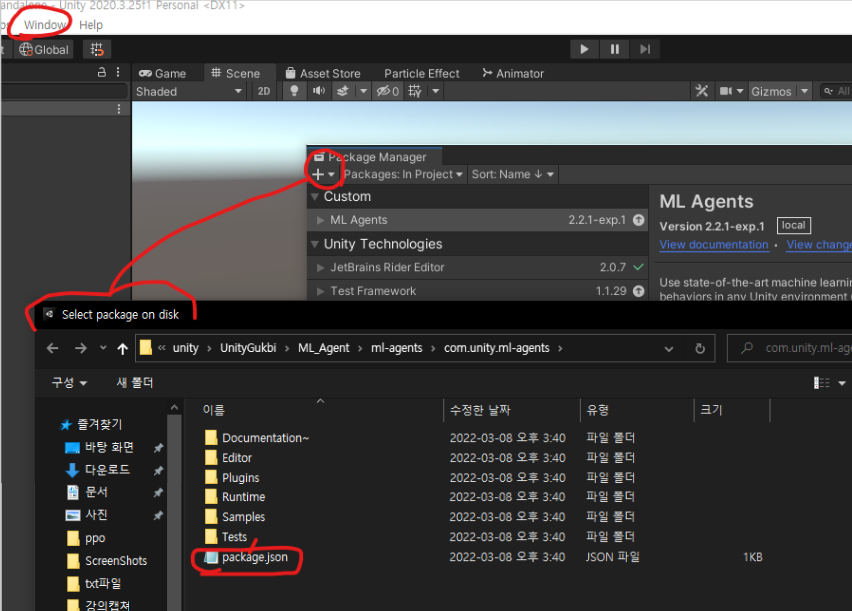Image resolution: width=852 pixels, height=611 pixels.
Task: Open the Packages: In Project dropdown
Action: tap(403, 174)
